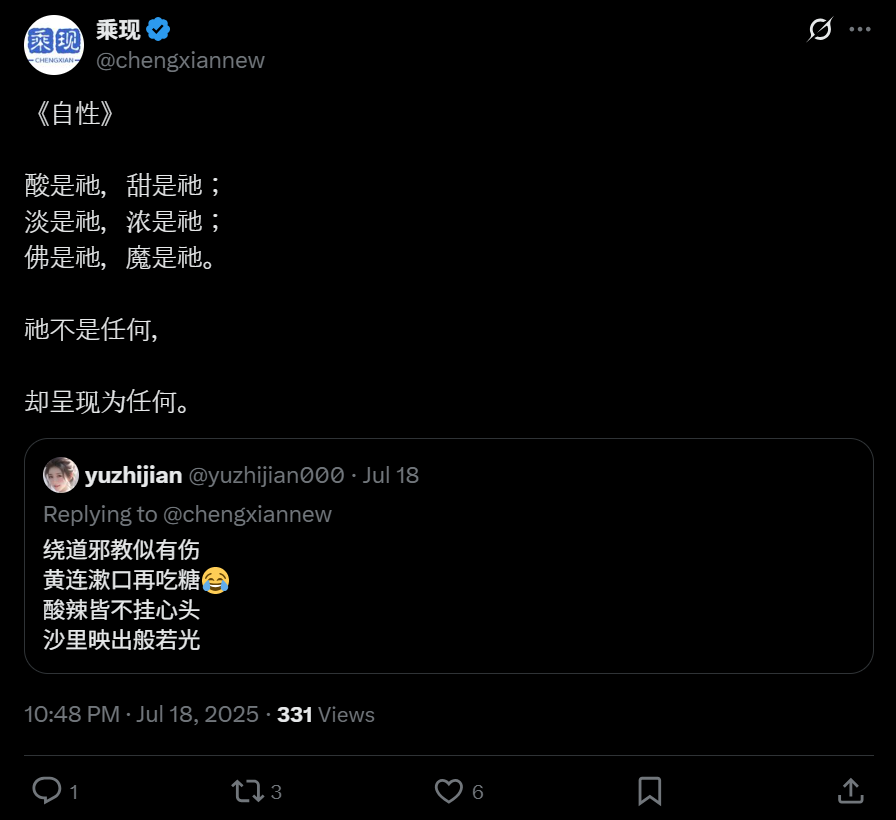Open the share upload icon
896x820 pixels.
click(x=850, y=791)
